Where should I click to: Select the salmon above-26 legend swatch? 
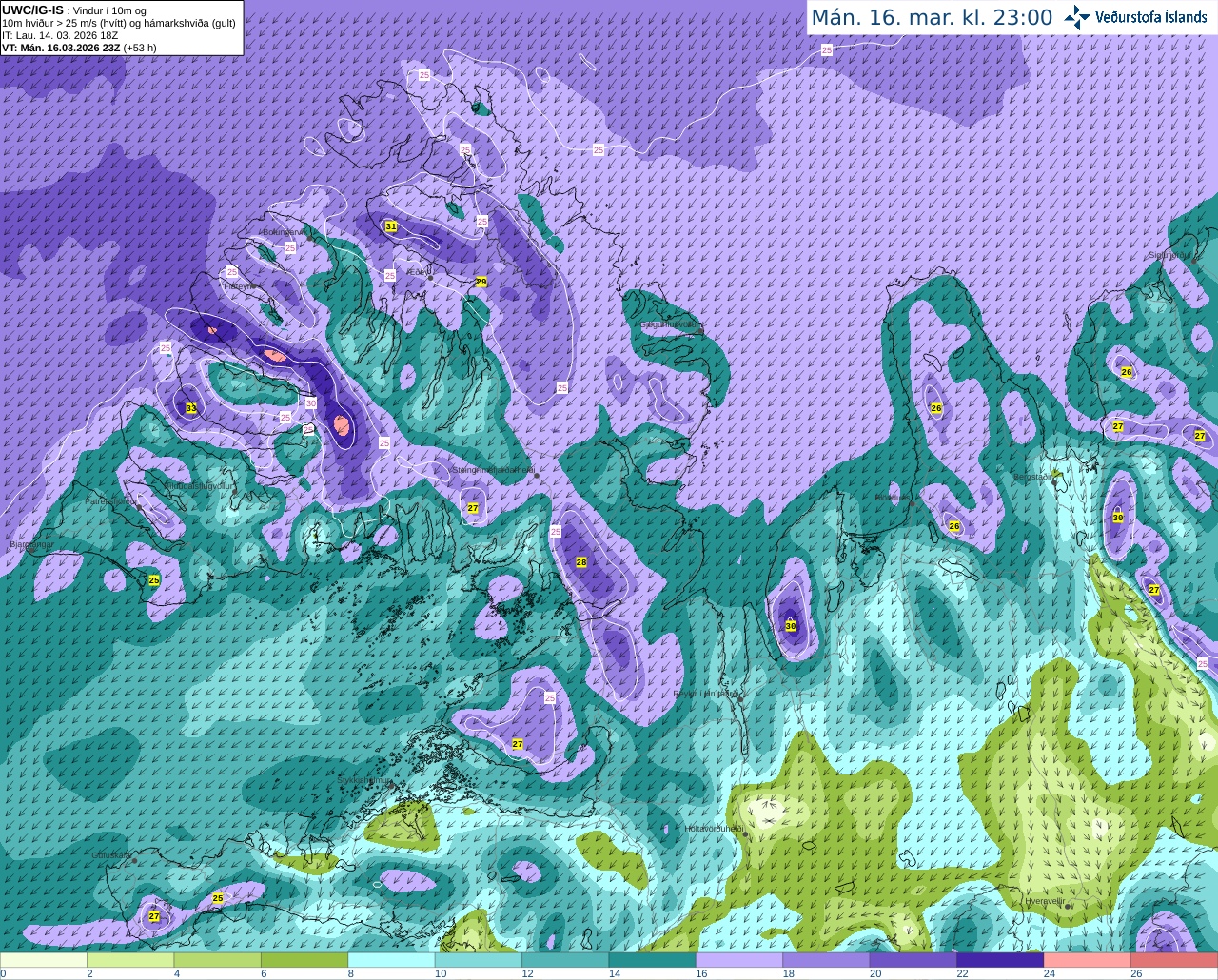pyautogui.click(x=1174, y=960)
